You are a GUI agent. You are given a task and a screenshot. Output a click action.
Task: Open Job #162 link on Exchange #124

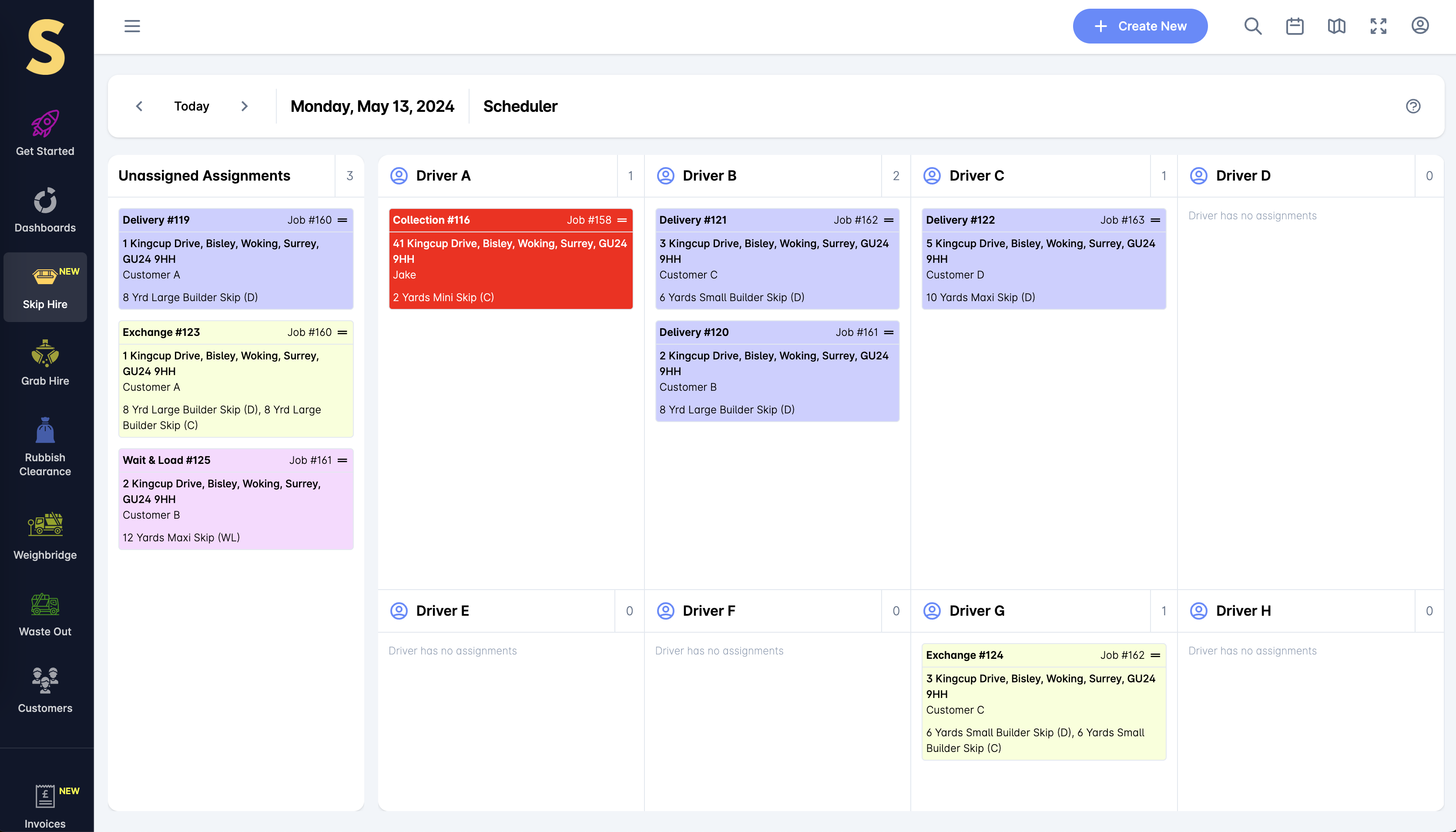1122,655
